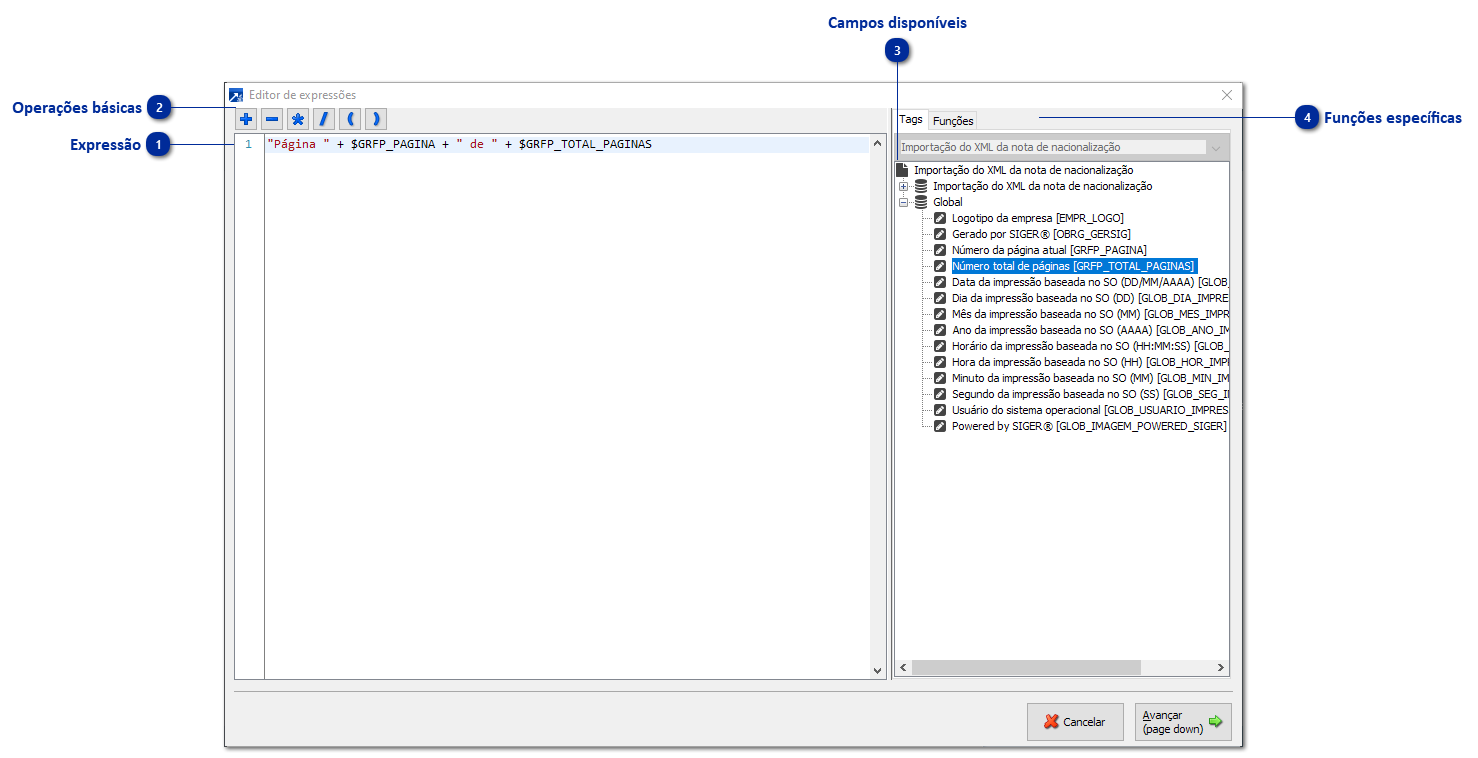This screenshot has height=758, width=1478.
Task: Insert the plus operator
Action: click(246, 120)
